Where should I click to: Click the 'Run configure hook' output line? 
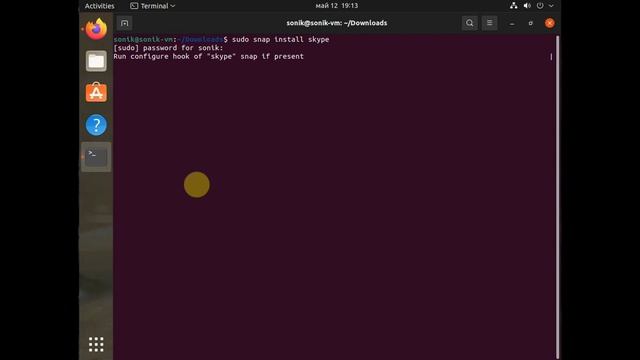point(209,56)
